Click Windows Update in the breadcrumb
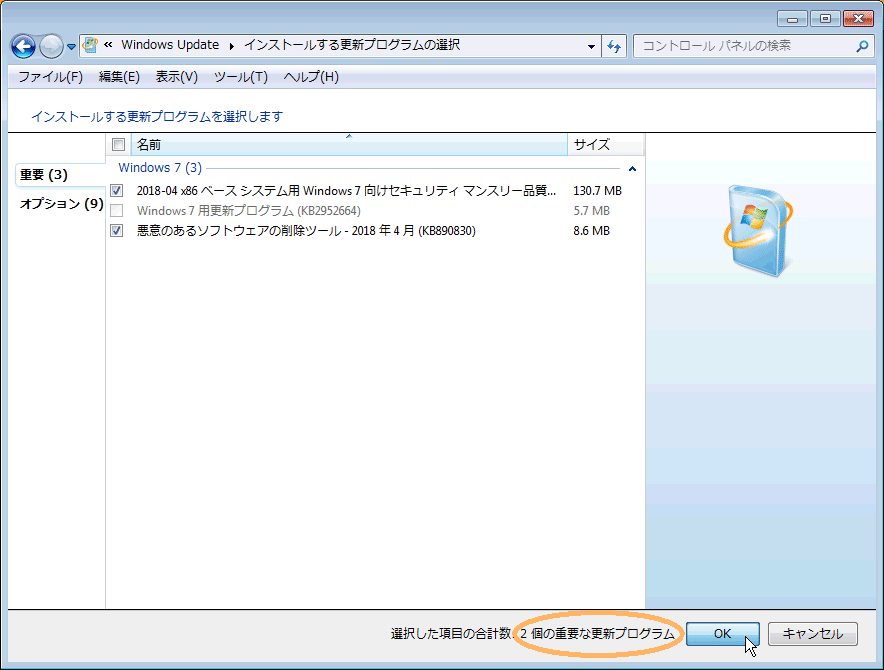 [x=170, y=45]
